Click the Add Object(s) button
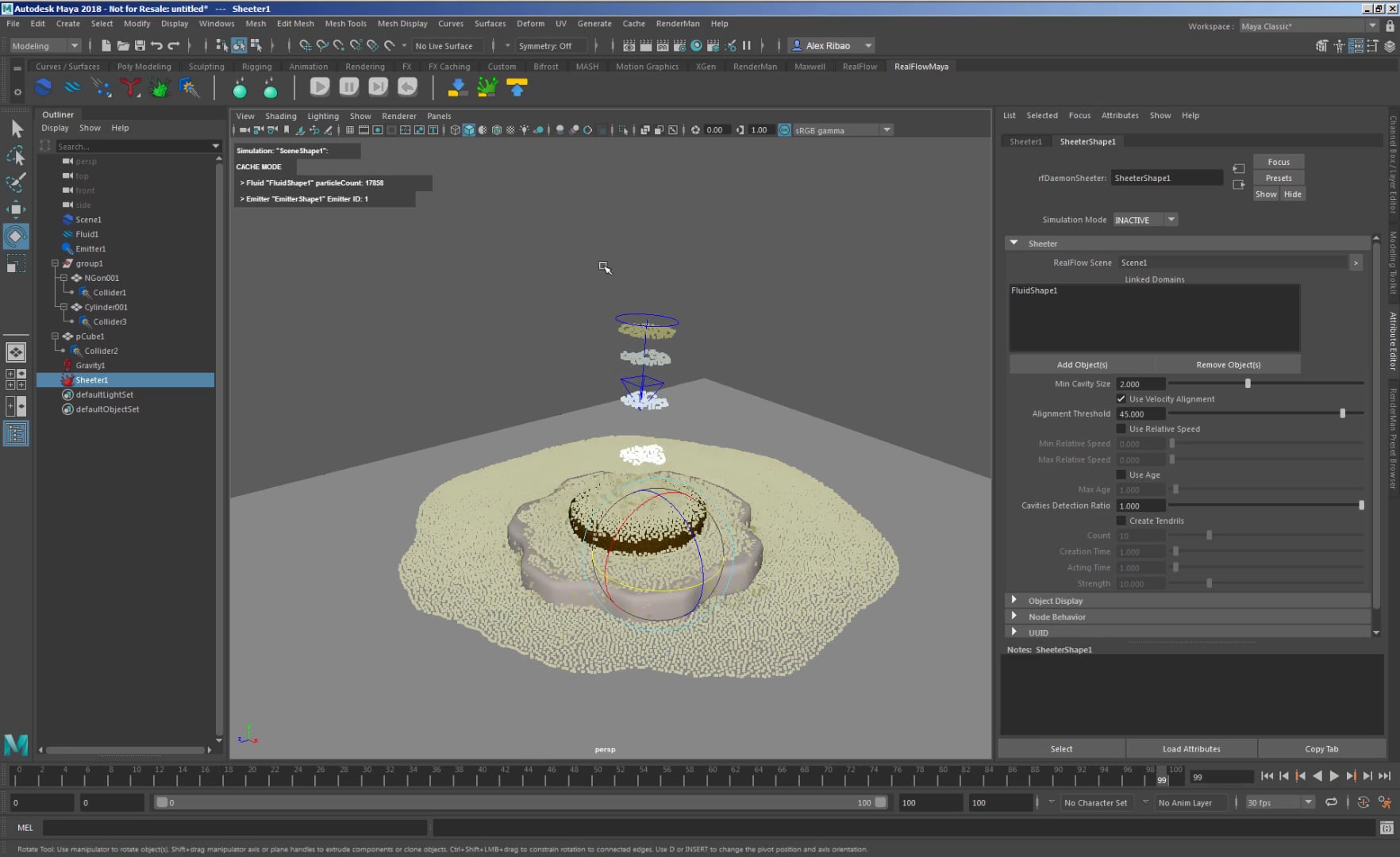The image size is (1400, 857). (x=1082, y=364)
